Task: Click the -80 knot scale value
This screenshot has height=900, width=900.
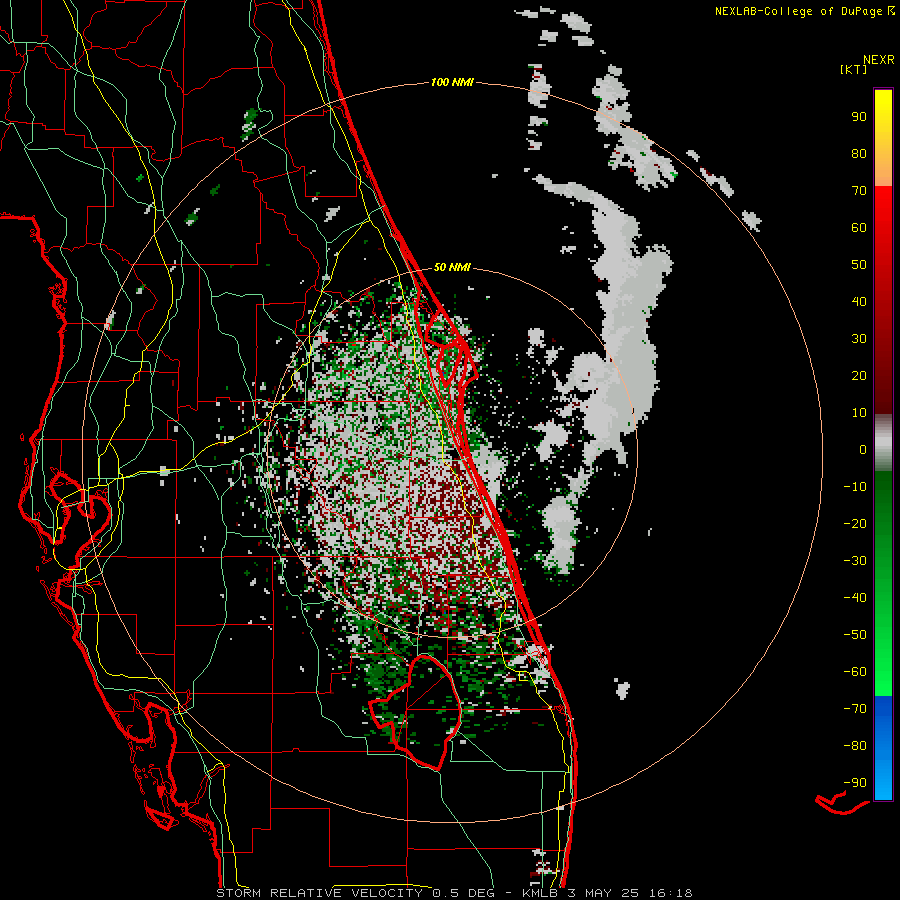Action: [855, 746]
